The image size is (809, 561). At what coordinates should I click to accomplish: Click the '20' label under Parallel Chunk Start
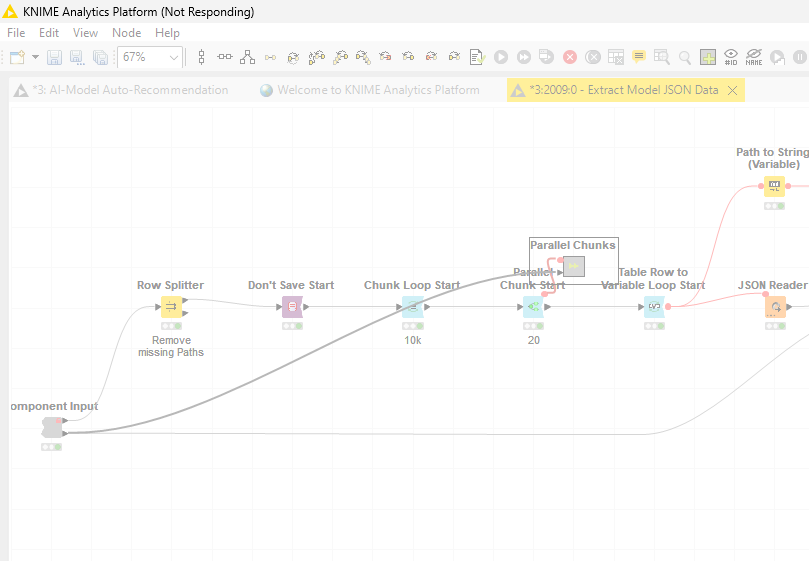point(534,340)
